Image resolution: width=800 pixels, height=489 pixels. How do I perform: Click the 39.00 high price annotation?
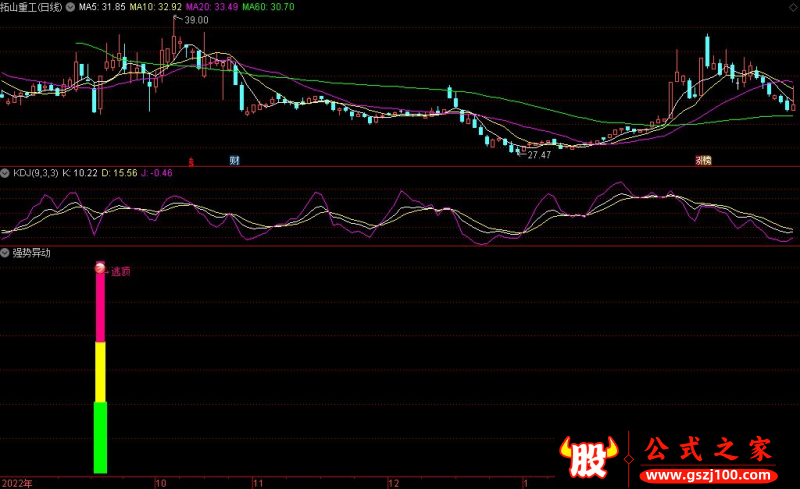[x=196, y=20]
